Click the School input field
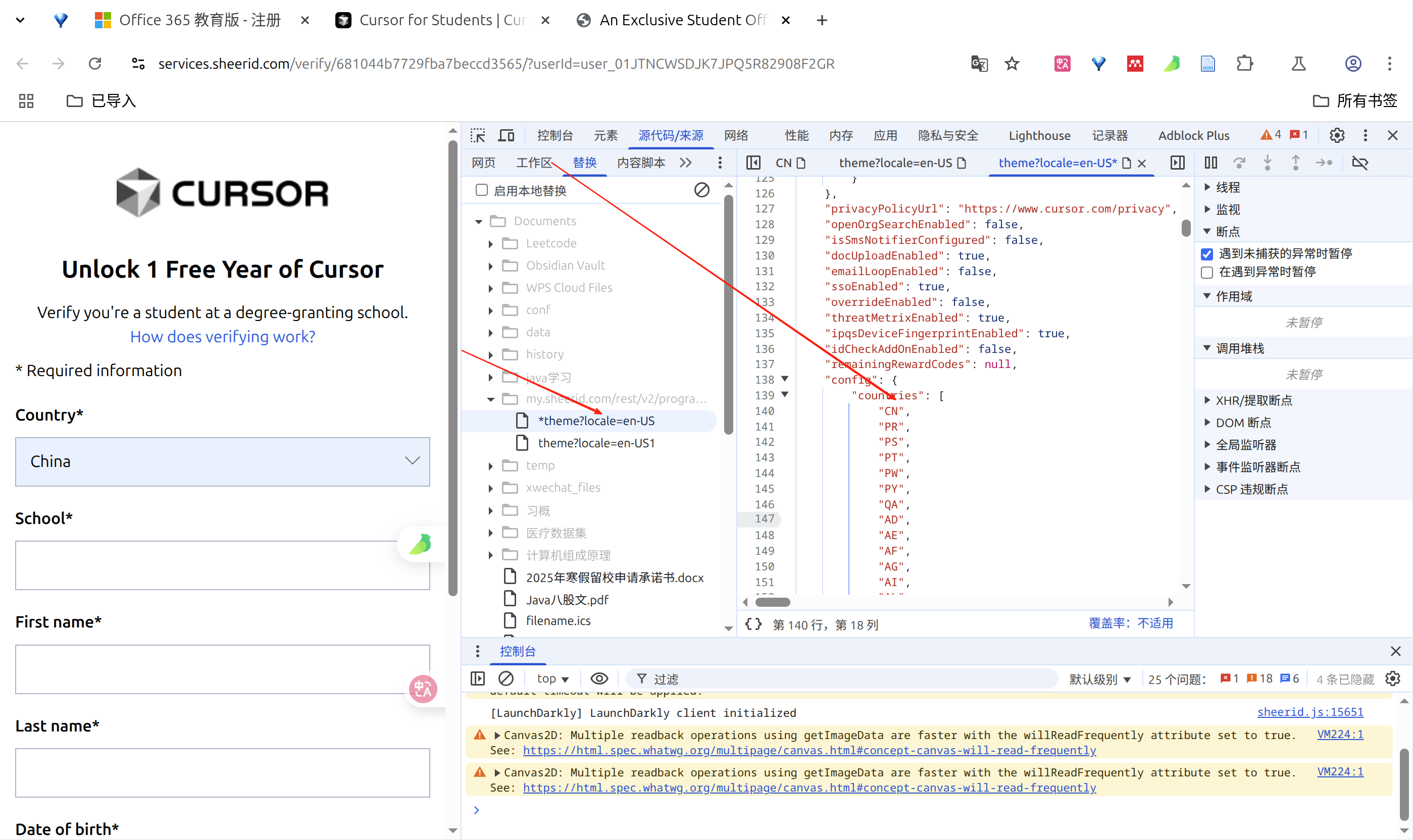The height and width of the screenshot is (840, 1413). (x=223, y=565)
